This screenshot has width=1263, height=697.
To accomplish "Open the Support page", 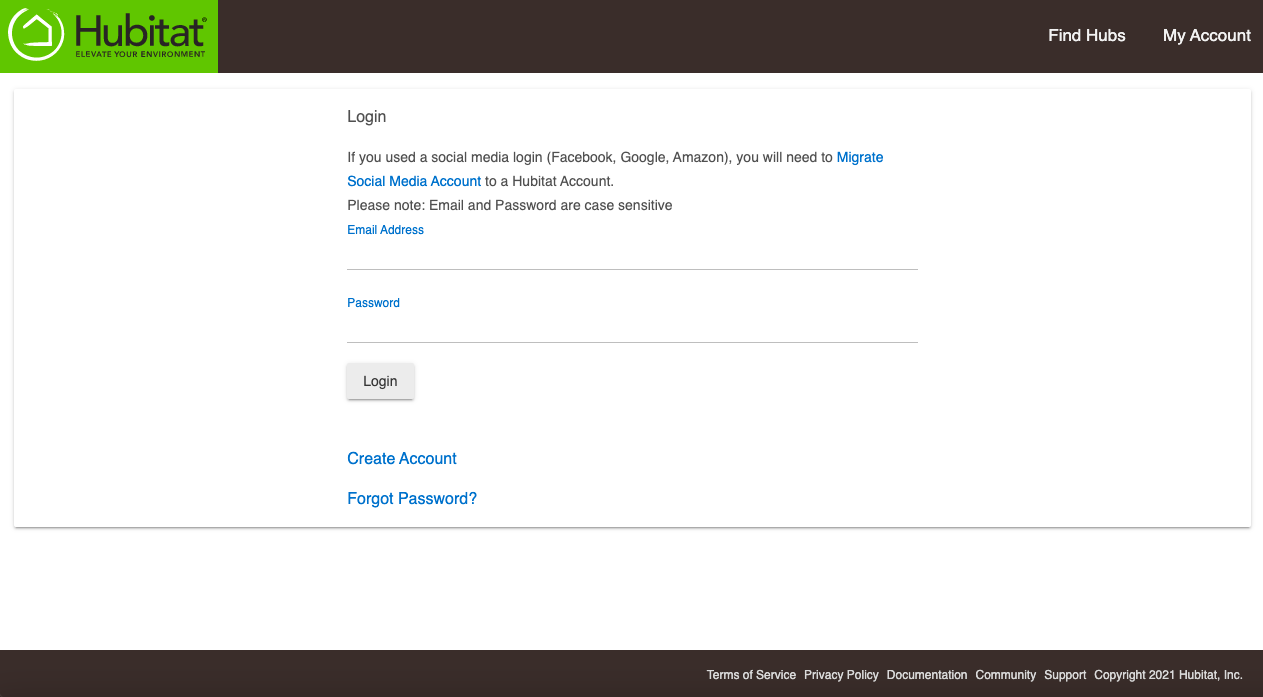I will click(x=1065, y=675).
